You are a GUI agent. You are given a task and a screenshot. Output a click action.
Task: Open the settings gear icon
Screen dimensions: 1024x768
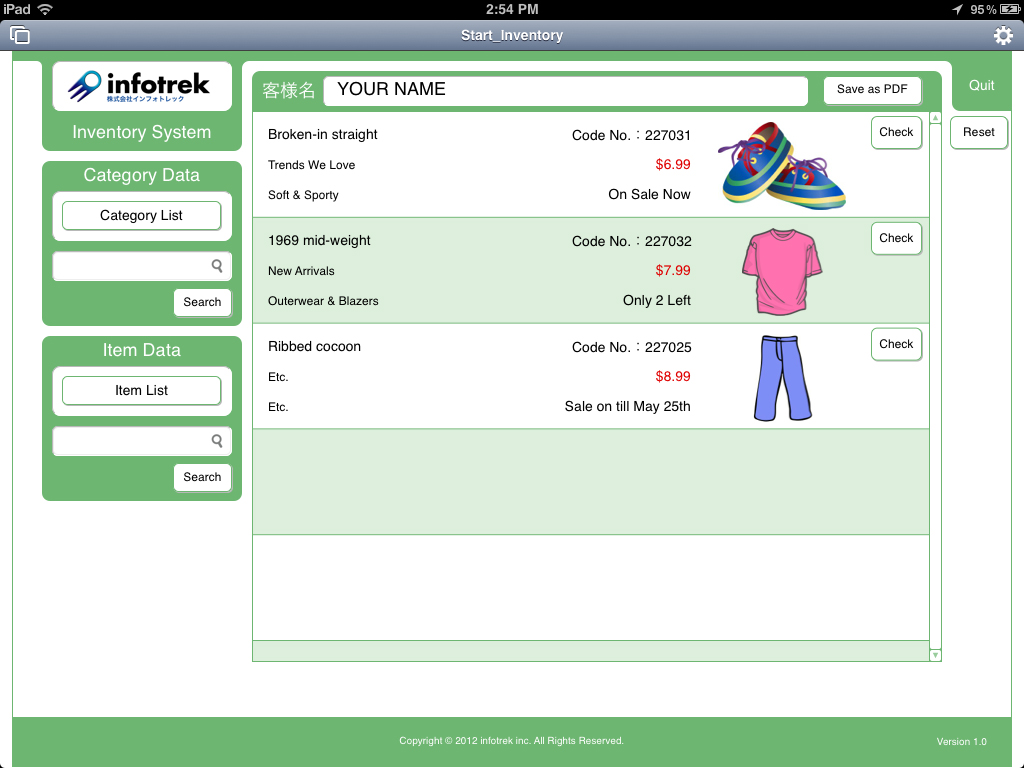(x=1003, y=36)
